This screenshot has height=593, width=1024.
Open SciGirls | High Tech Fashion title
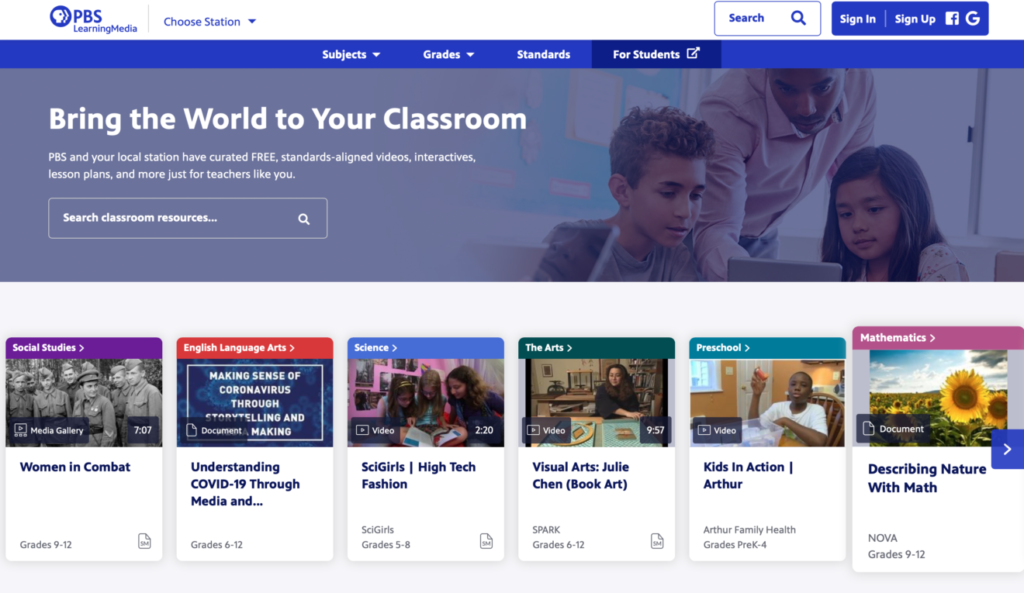click(x=418, y=475)
